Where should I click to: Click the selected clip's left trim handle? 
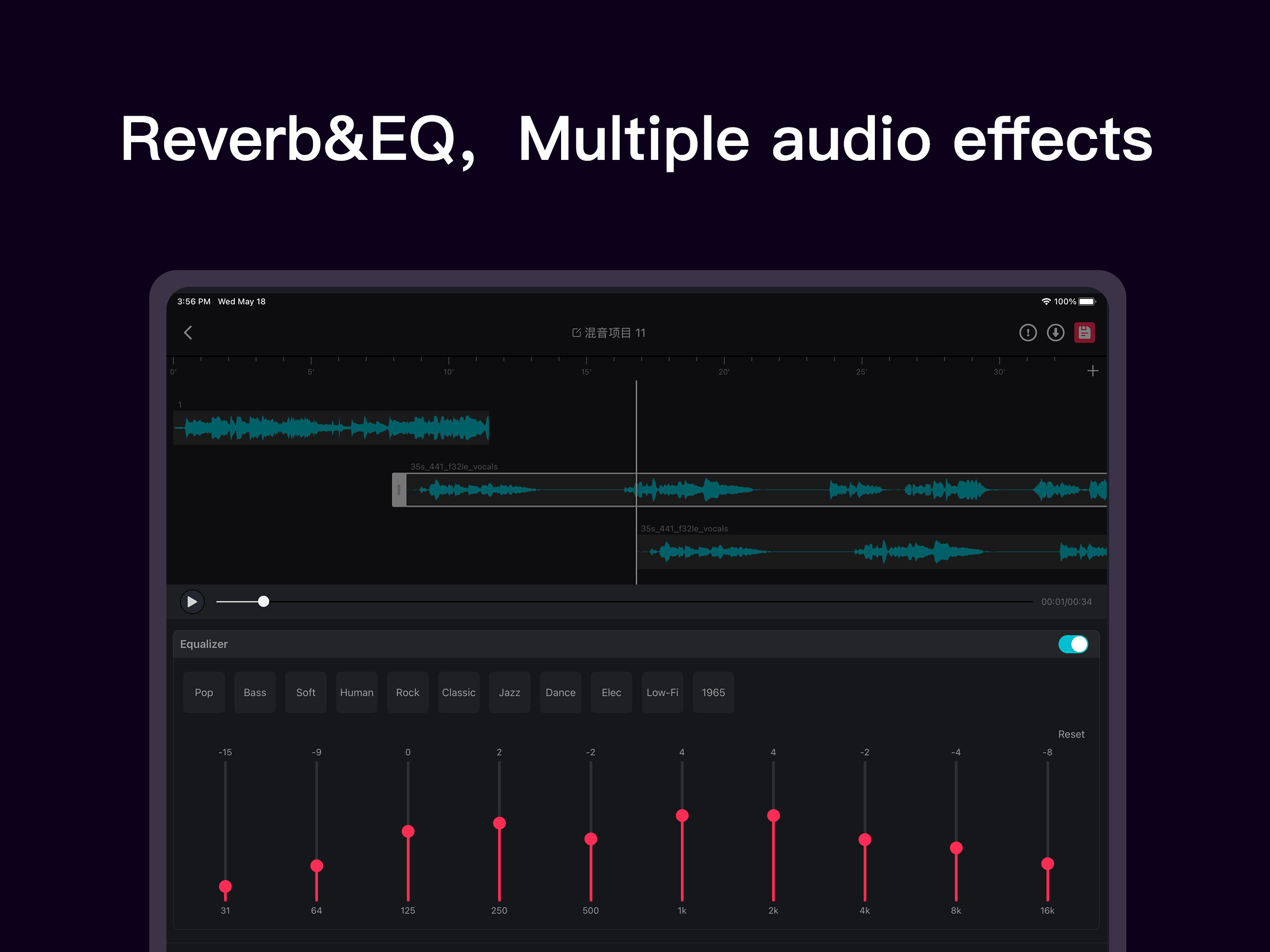(399, 490)
